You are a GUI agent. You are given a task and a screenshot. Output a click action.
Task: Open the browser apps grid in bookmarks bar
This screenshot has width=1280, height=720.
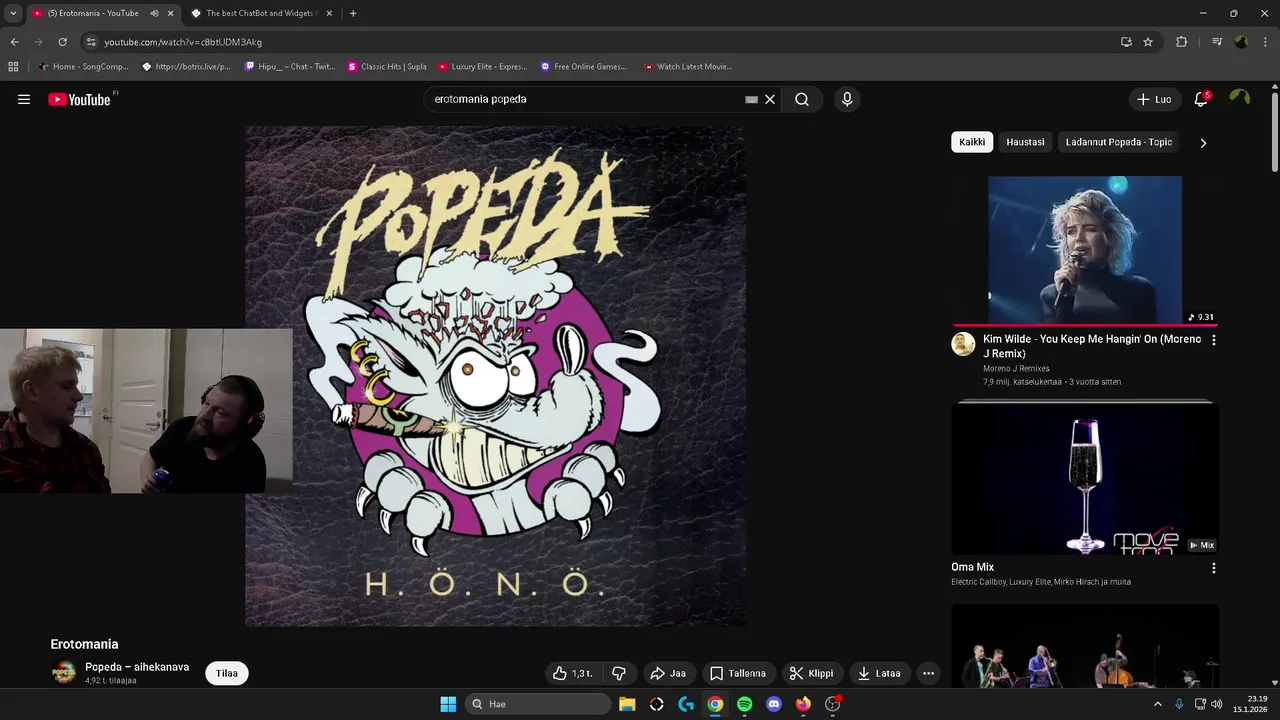[x=13, y=67]
